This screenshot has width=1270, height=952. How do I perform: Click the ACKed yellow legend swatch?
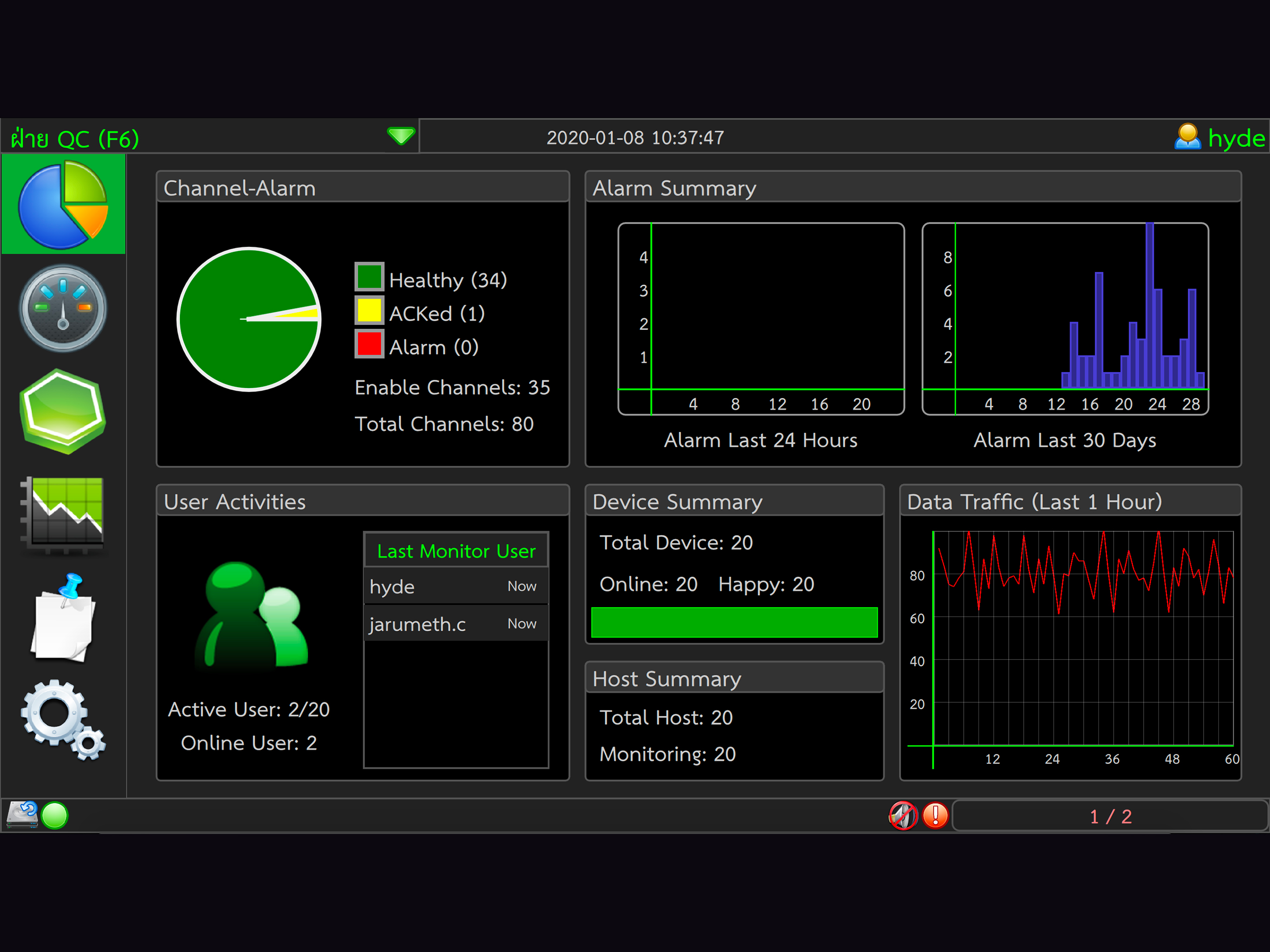pos(369,311)
